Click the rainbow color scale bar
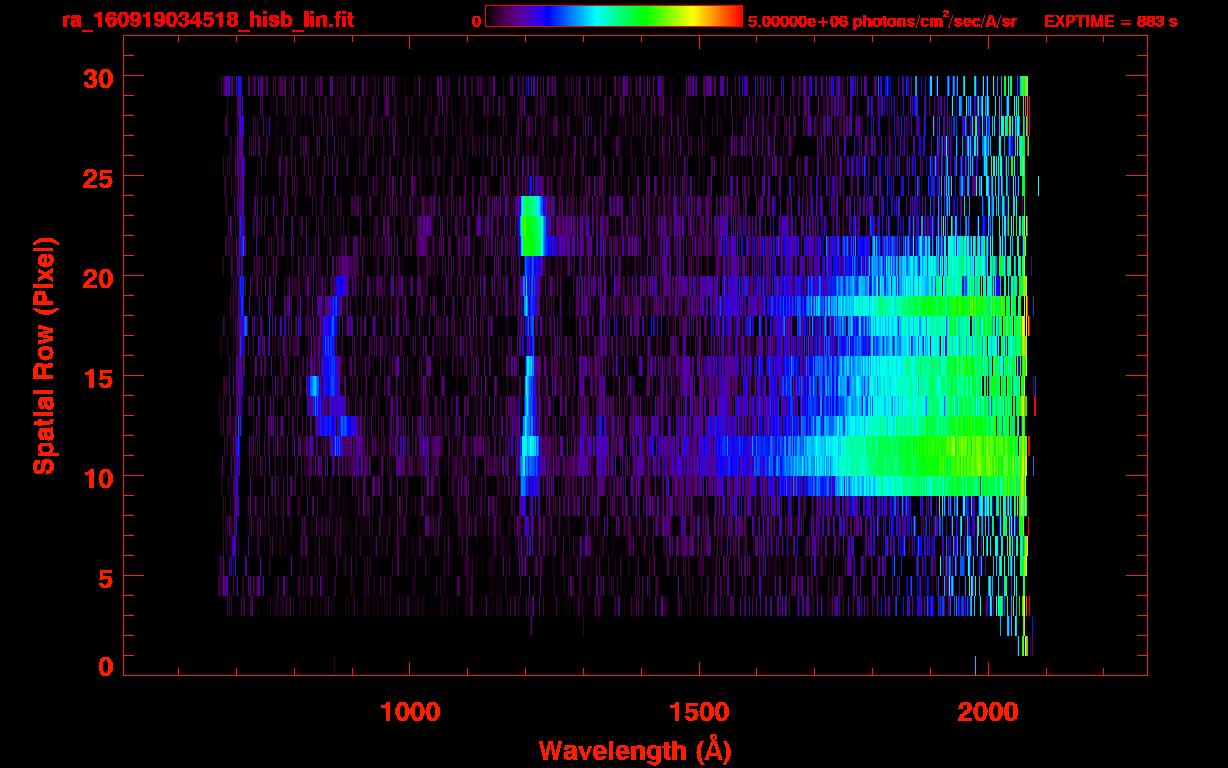The width and height of the screenshot is (1228, 768). 614,16
